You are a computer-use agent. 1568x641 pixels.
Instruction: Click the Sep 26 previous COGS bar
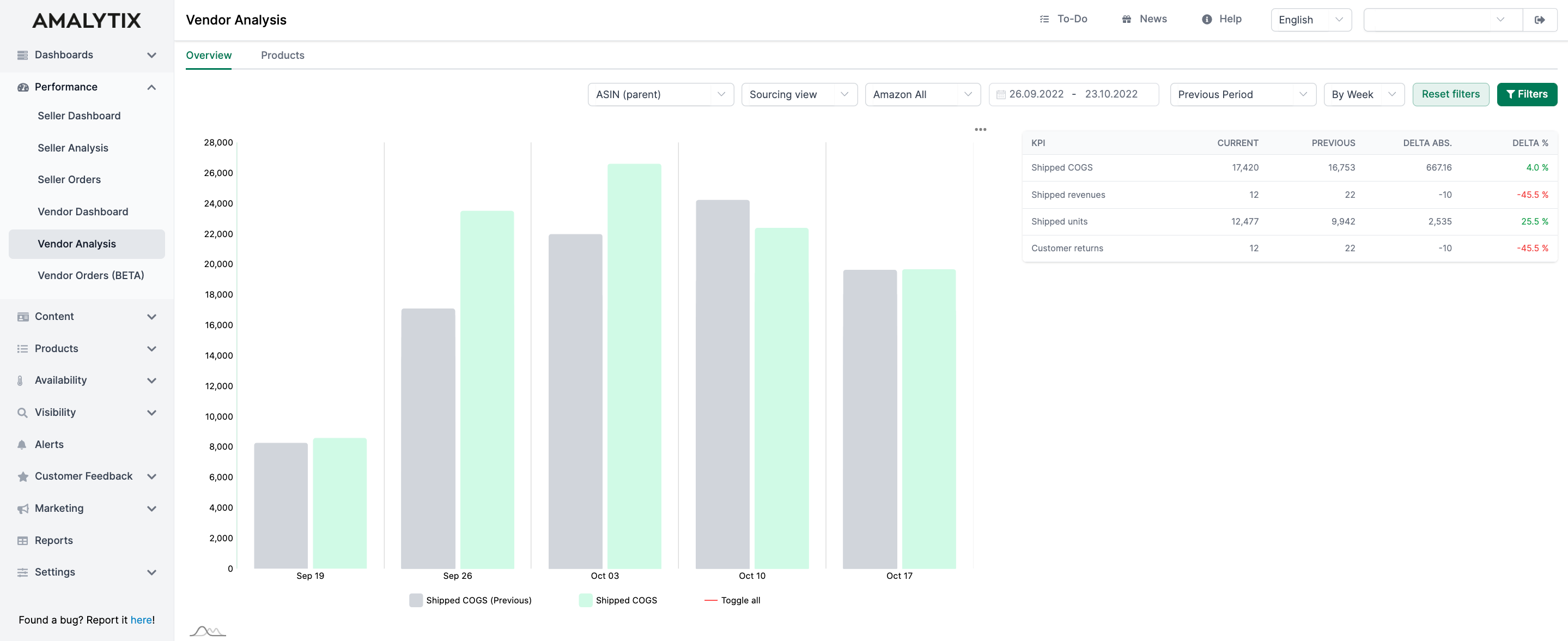[x=428, y=438]
